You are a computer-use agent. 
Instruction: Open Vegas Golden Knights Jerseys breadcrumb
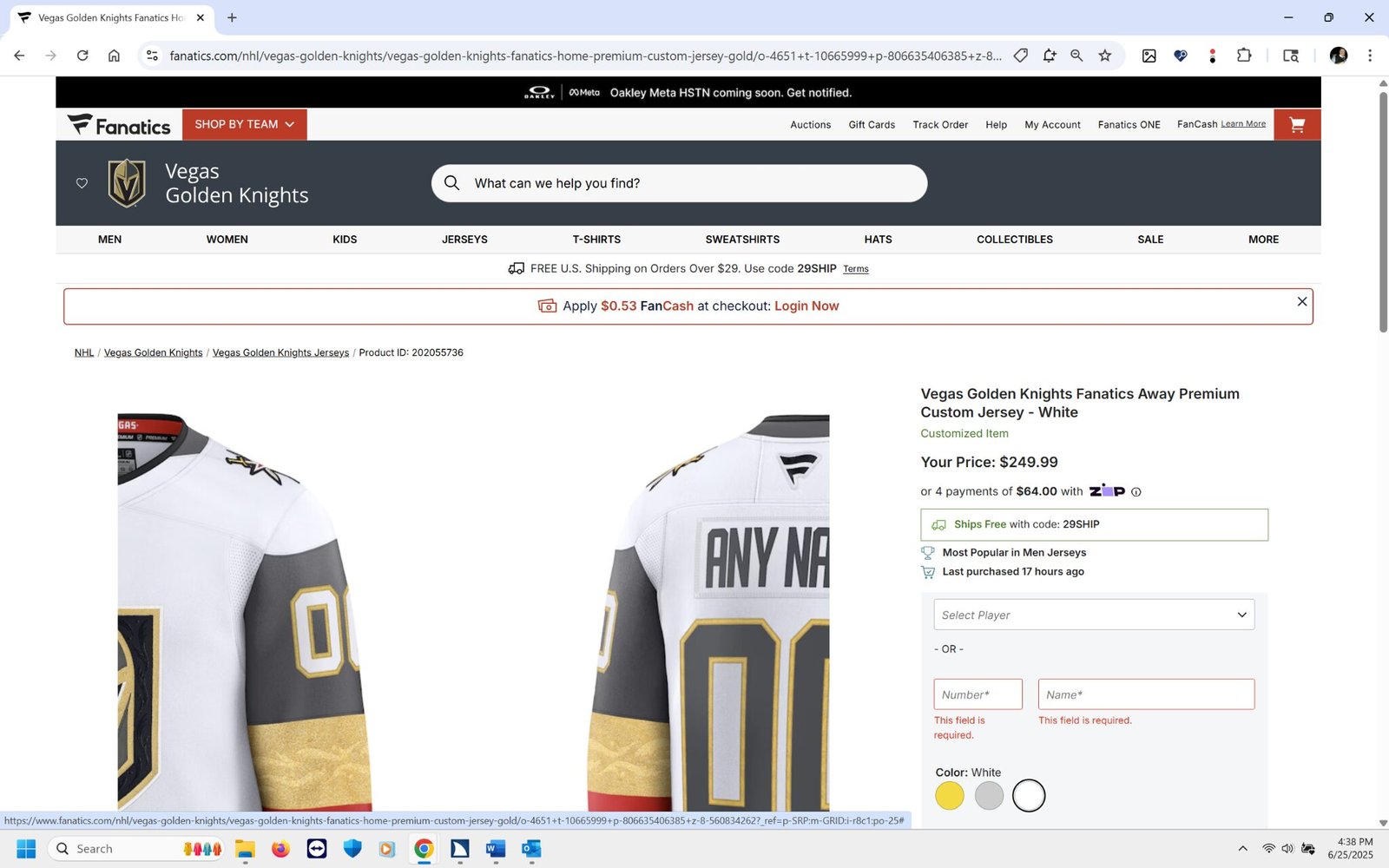point(280,352)
